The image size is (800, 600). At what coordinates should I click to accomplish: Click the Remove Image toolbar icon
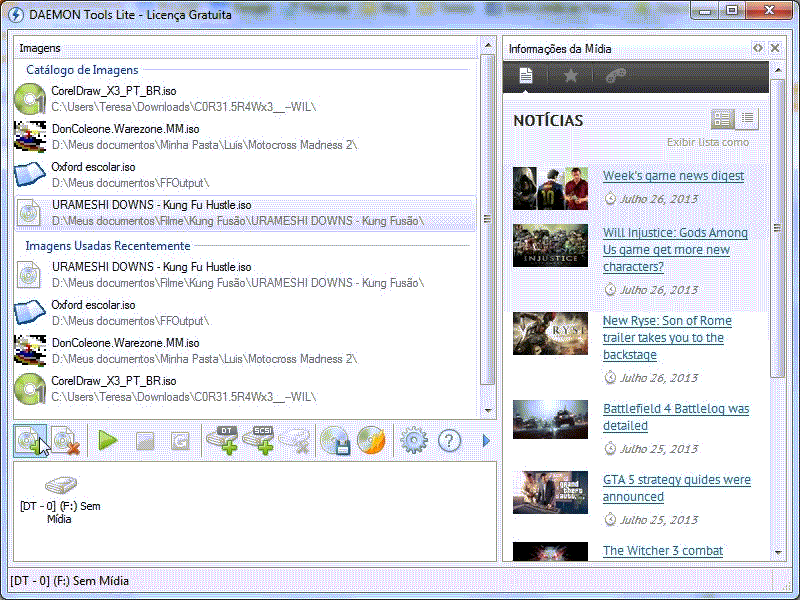66,440
